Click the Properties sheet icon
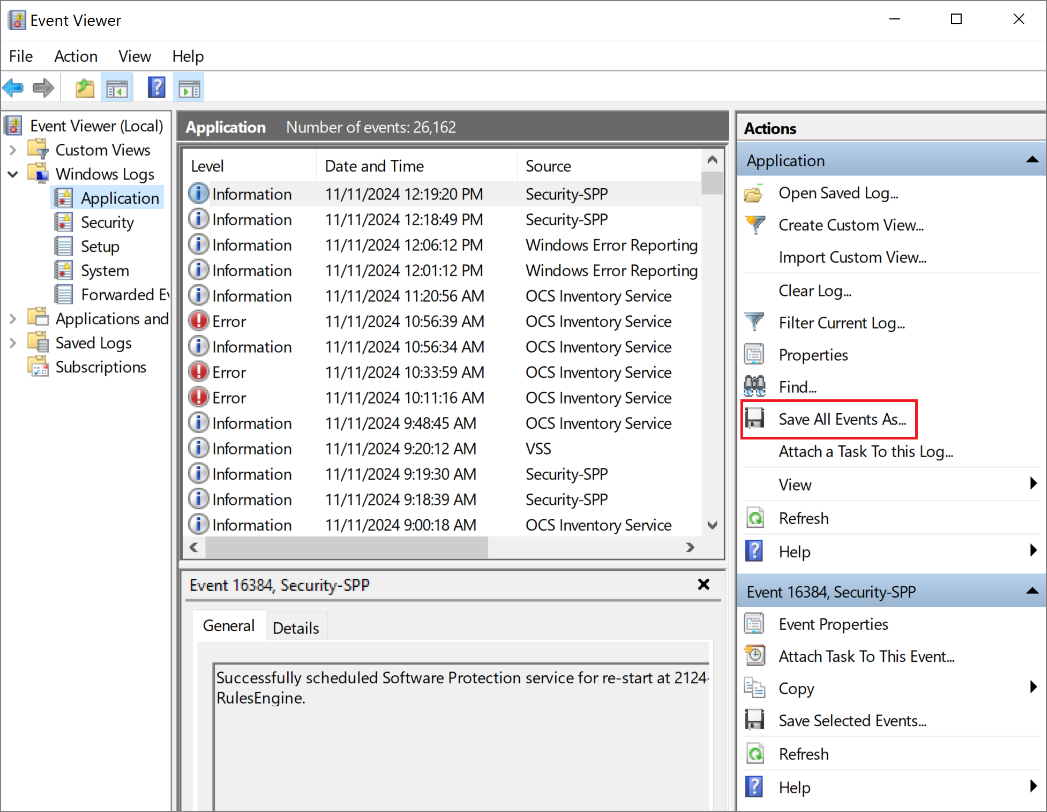1047x812 pixels. (x=755, y=355)
